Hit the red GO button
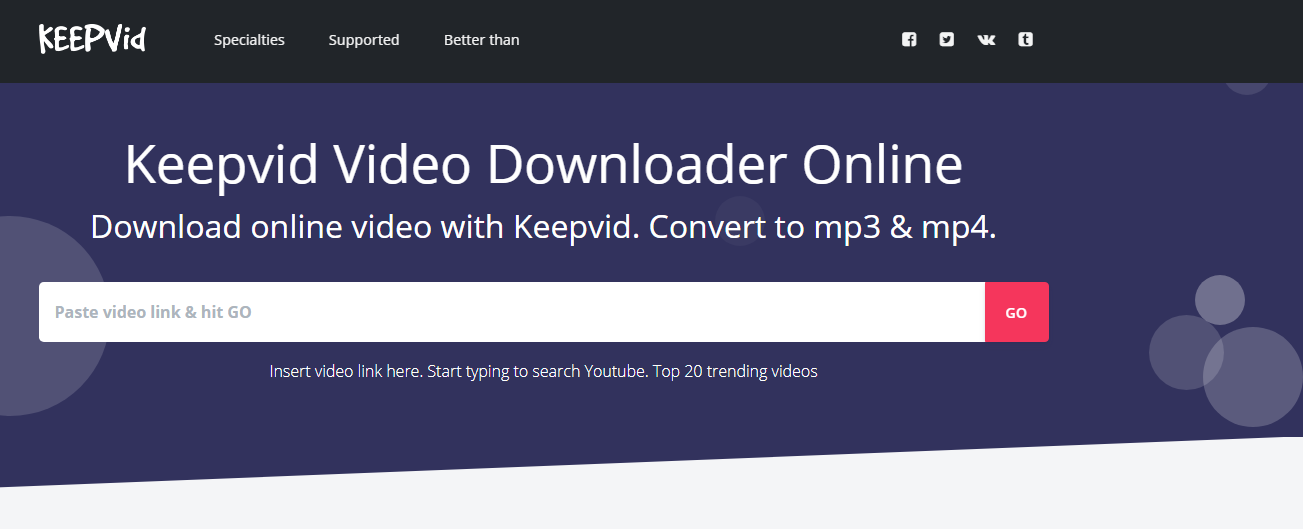The width and height of the screenshot is (1303, 529). [x=1016, y=312]
